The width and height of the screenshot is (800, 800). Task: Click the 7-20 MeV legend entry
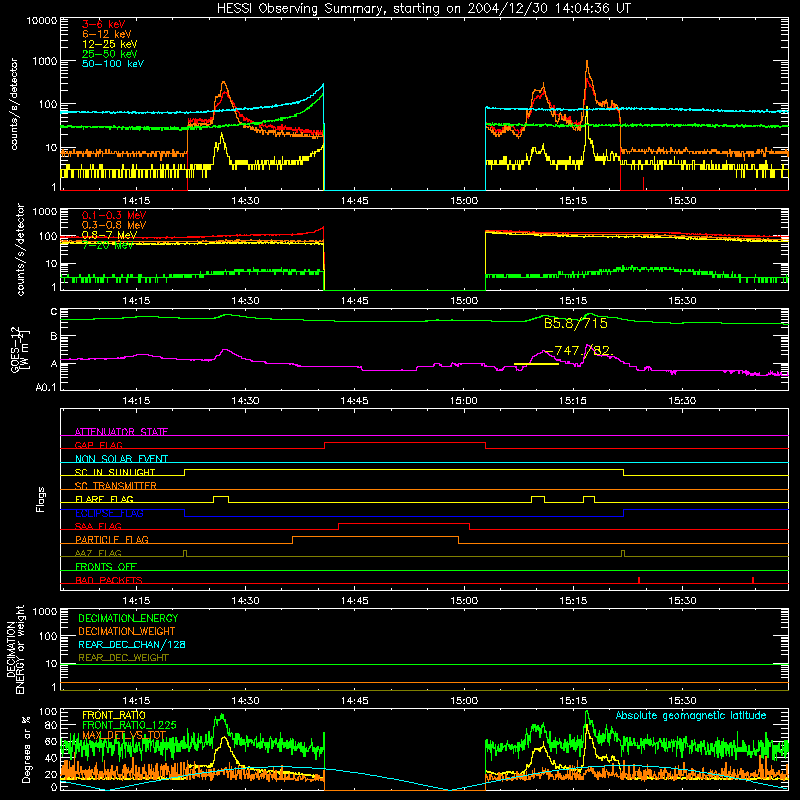pos(108,245)
